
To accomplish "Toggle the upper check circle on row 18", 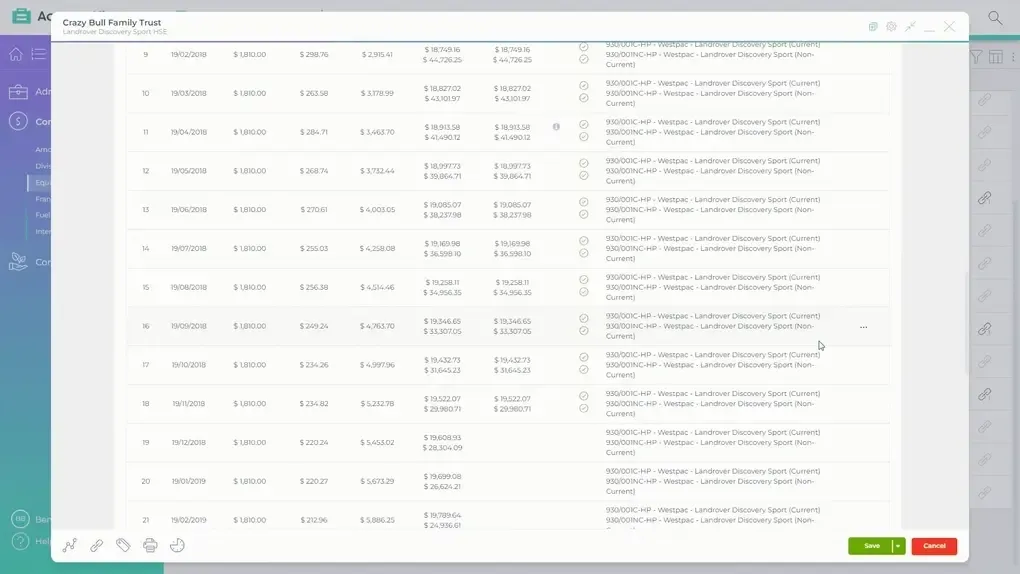I will coord(584,396).
